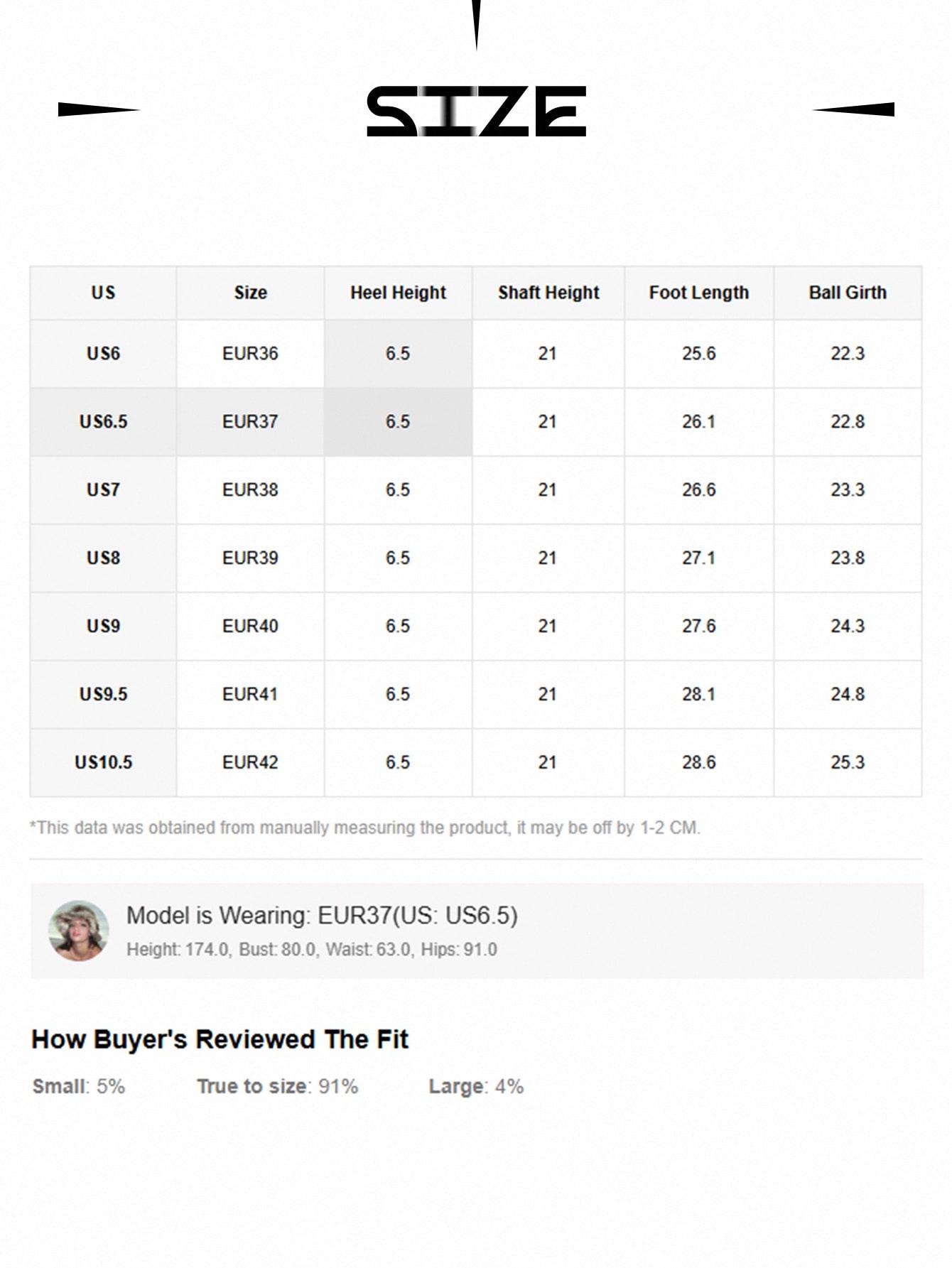The width and height of the screenshot is (952, 1268).
Task: Click the 'True to size: 91%' label
Action: click(277, 1087)
